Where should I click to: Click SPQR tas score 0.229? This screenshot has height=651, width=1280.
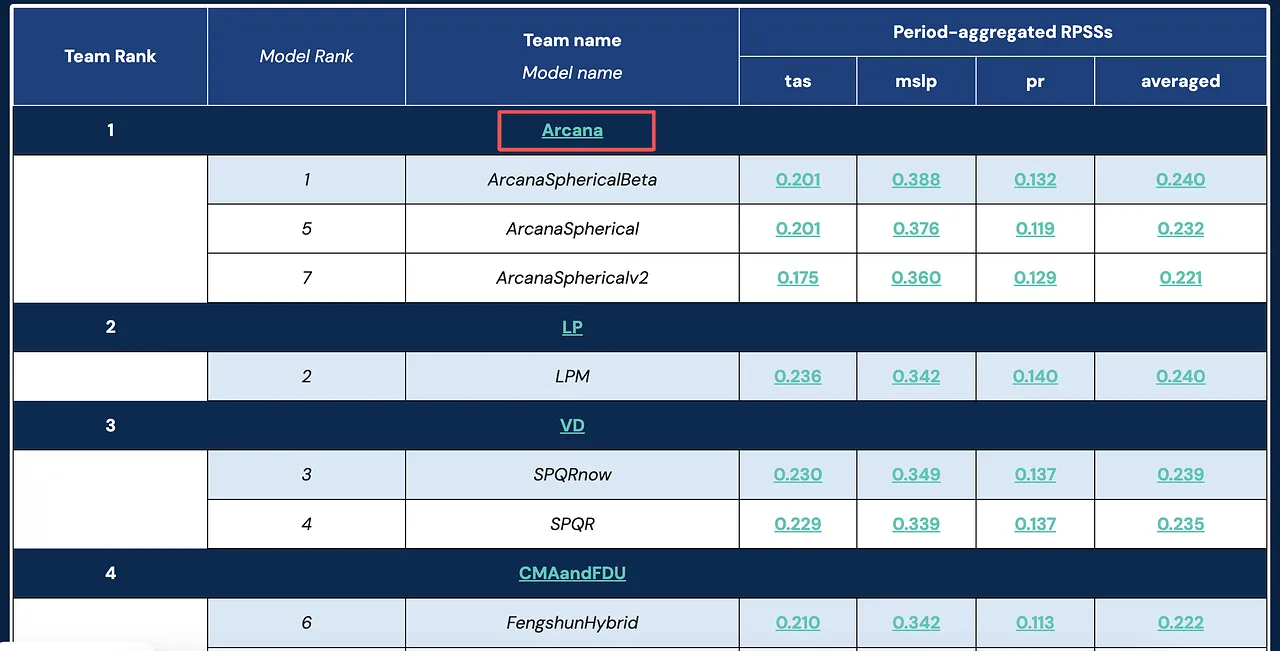[x=798, y=524]
